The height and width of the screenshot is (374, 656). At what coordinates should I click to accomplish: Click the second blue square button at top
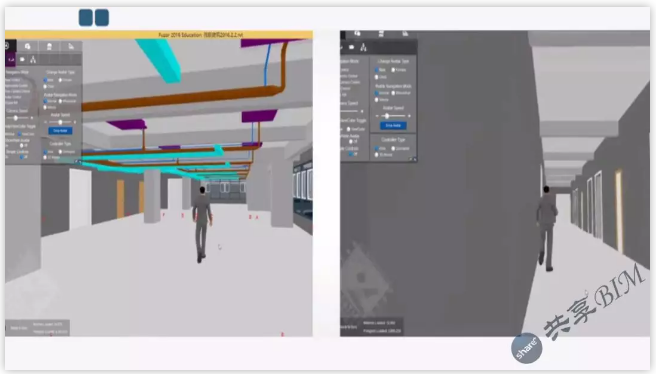pyautogui.click(x=102, y=18)
